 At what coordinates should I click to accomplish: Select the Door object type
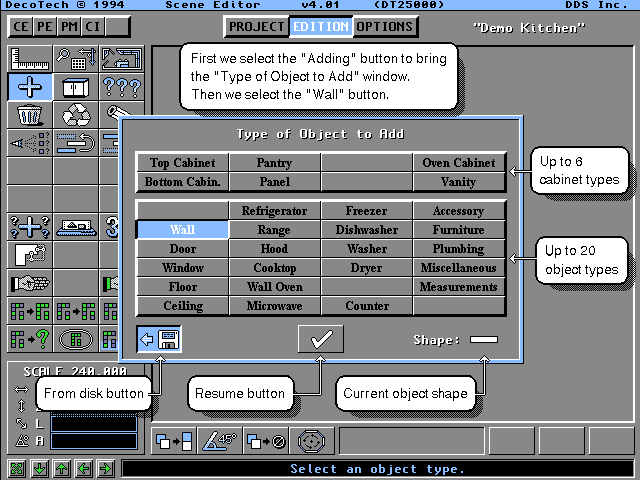point(182,249)
